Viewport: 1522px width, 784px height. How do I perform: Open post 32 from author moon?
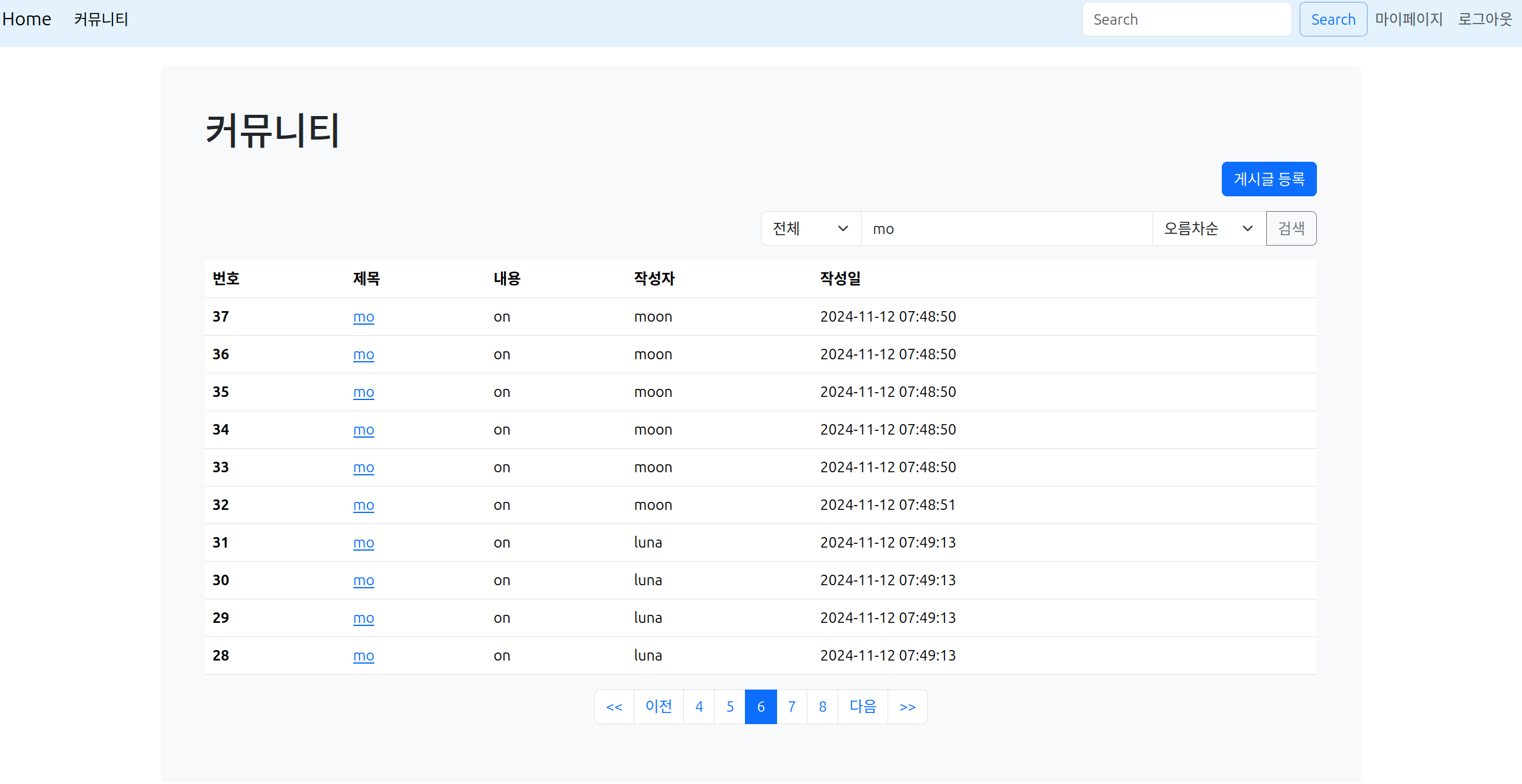pyautogui.click(x=363, y=505)
